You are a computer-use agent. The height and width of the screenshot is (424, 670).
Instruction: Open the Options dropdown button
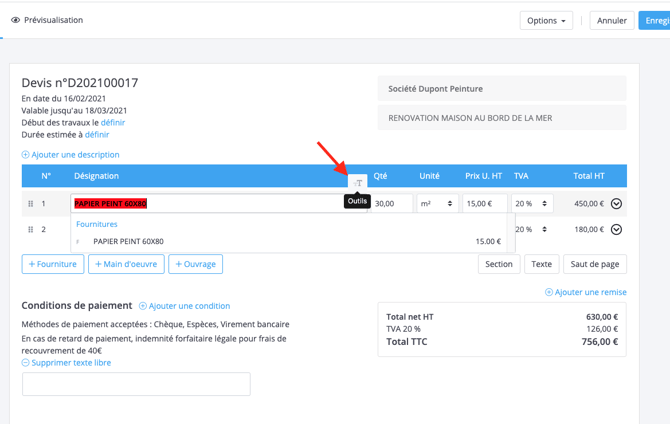click(x=546, y=21)
